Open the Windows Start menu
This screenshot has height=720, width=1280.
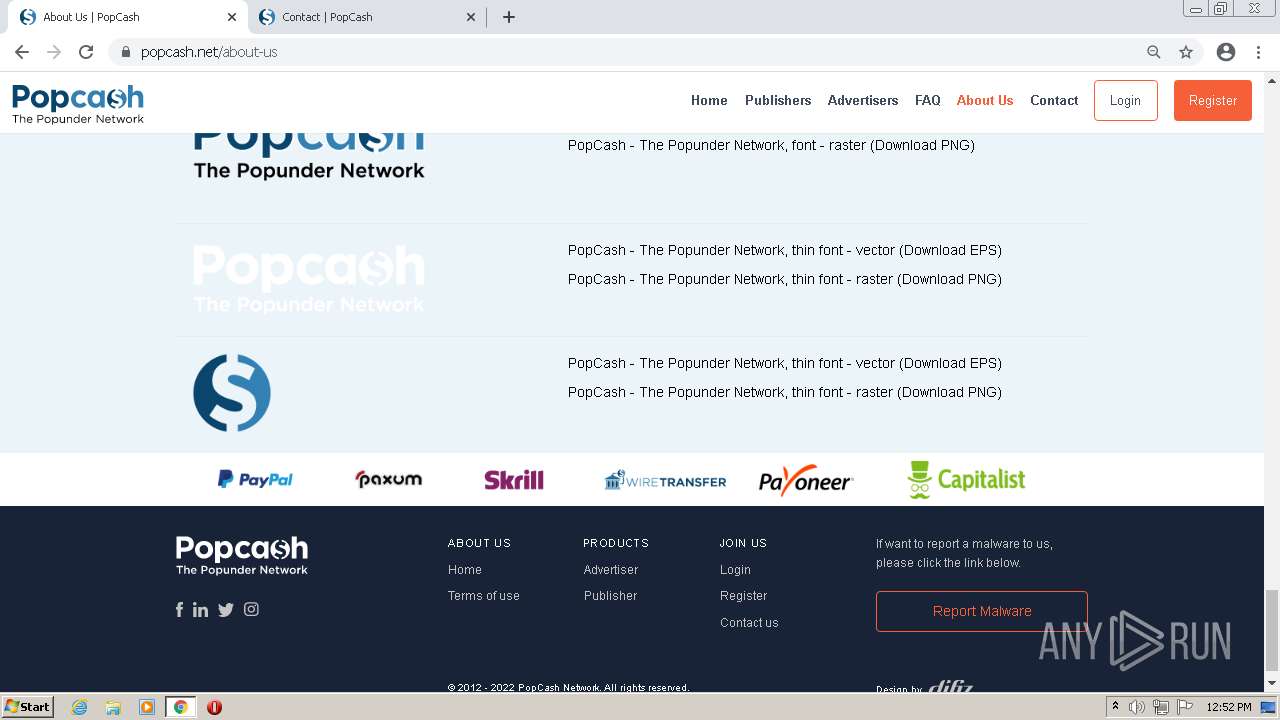[27, 707]
